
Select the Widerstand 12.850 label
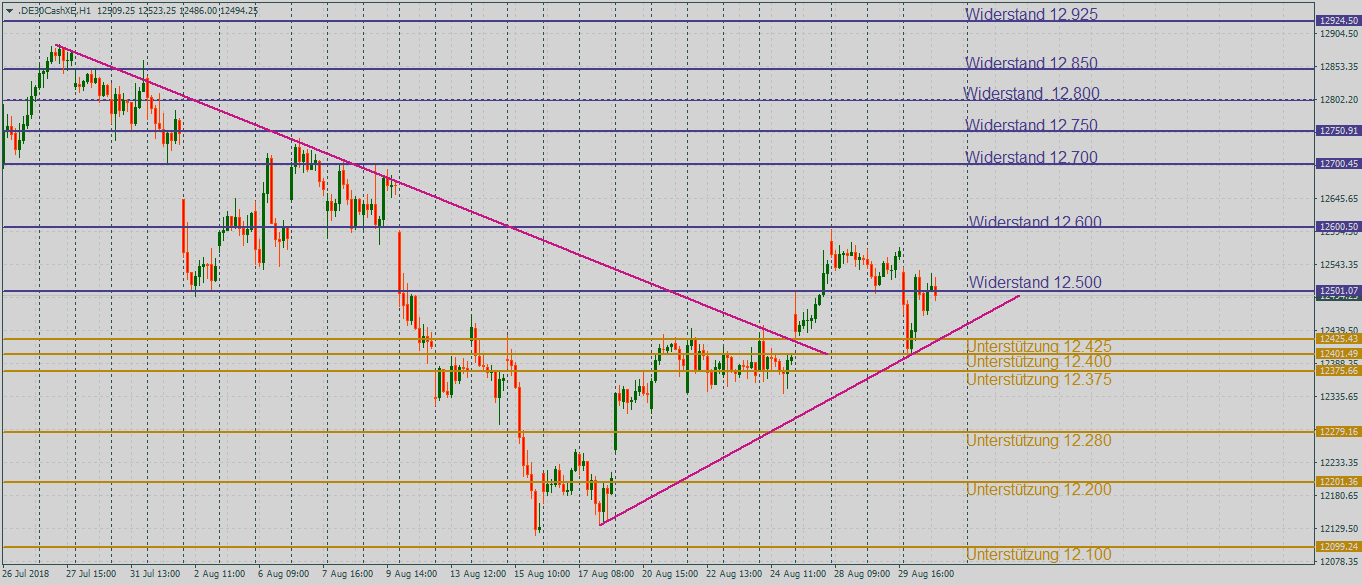(x=1031, y=63)
